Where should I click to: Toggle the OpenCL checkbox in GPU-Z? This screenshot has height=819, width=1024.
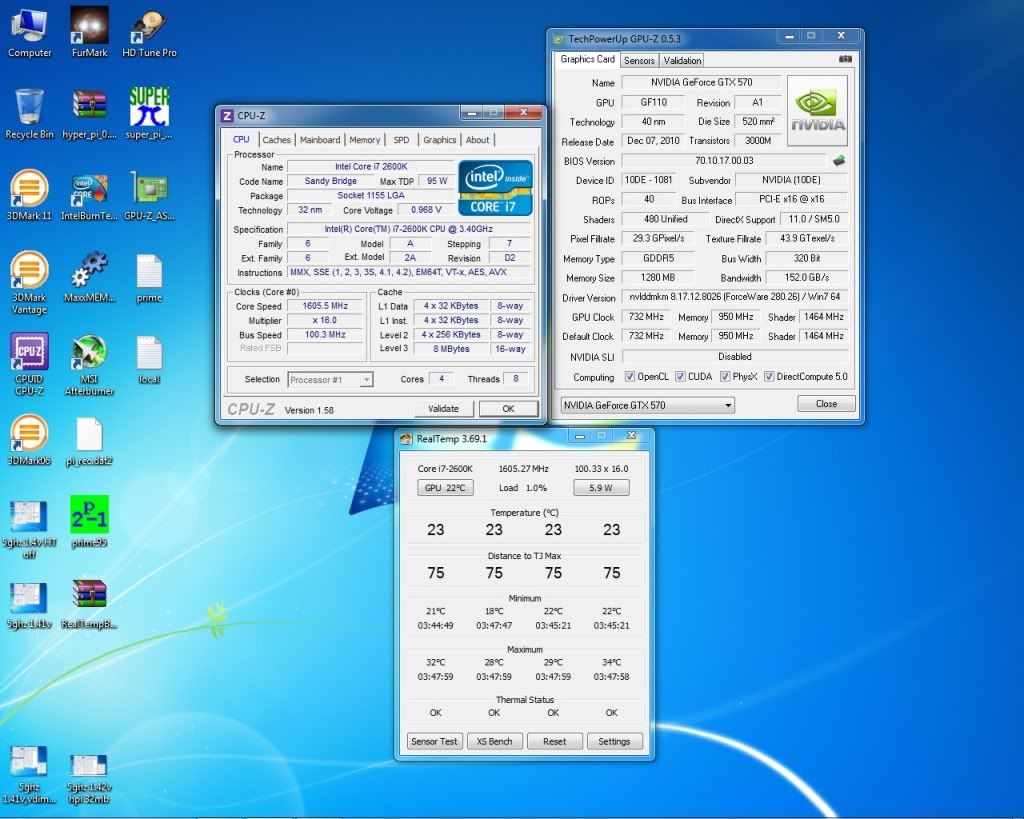pos(630,377)
